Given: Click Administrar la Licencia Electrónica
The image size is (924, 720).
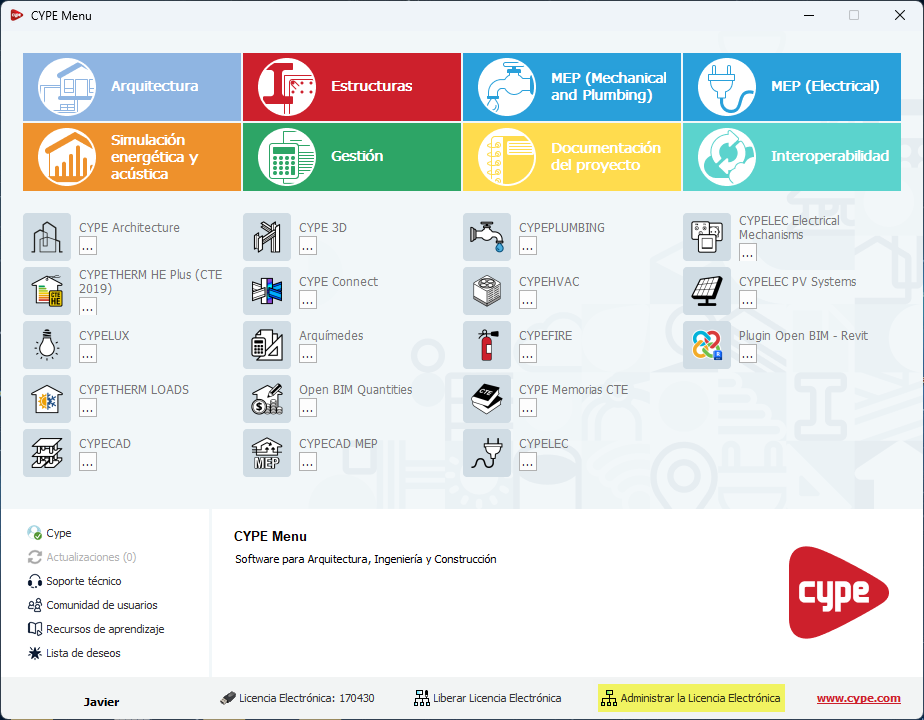Looking at the screenshot, I should [691, 698].
